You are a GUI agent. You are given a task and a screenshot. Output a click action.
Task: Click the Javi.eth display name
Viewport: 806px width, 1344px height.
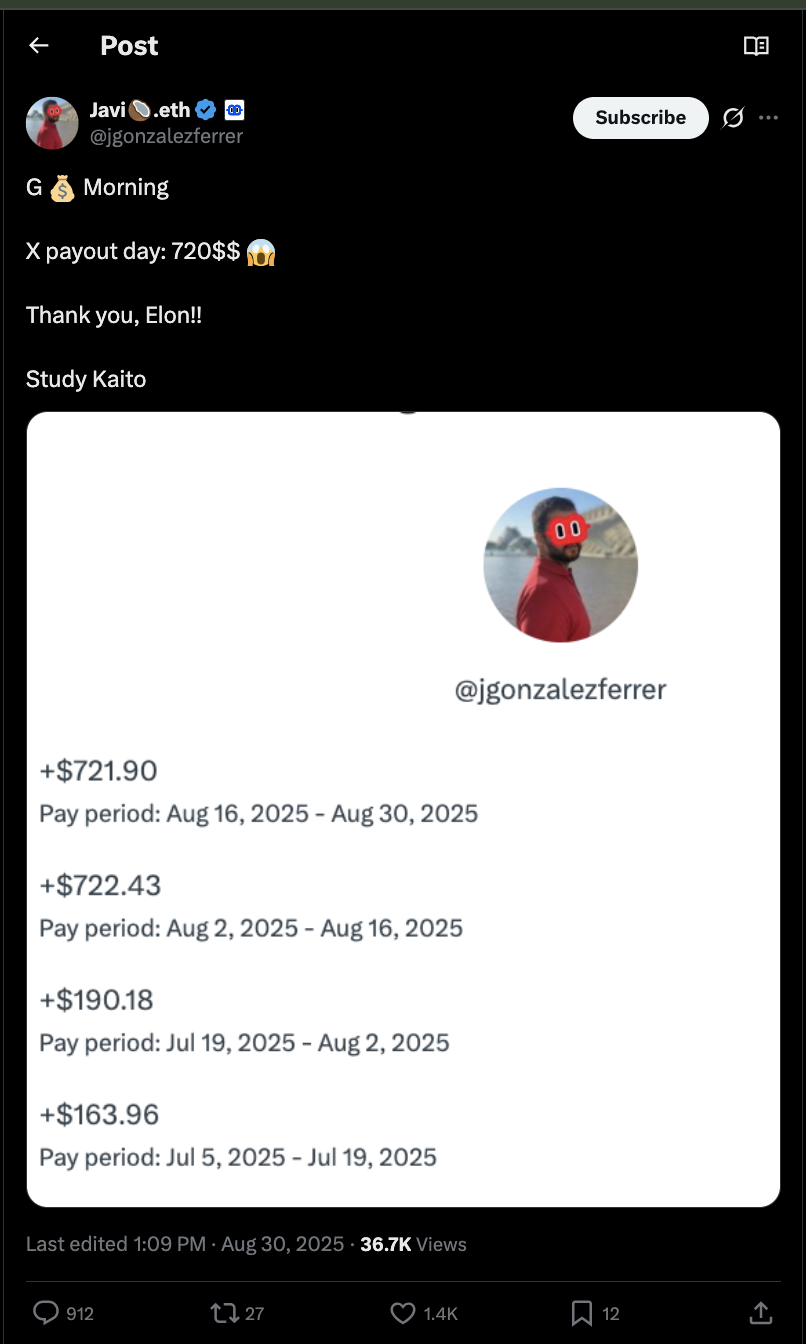(140, 110)
